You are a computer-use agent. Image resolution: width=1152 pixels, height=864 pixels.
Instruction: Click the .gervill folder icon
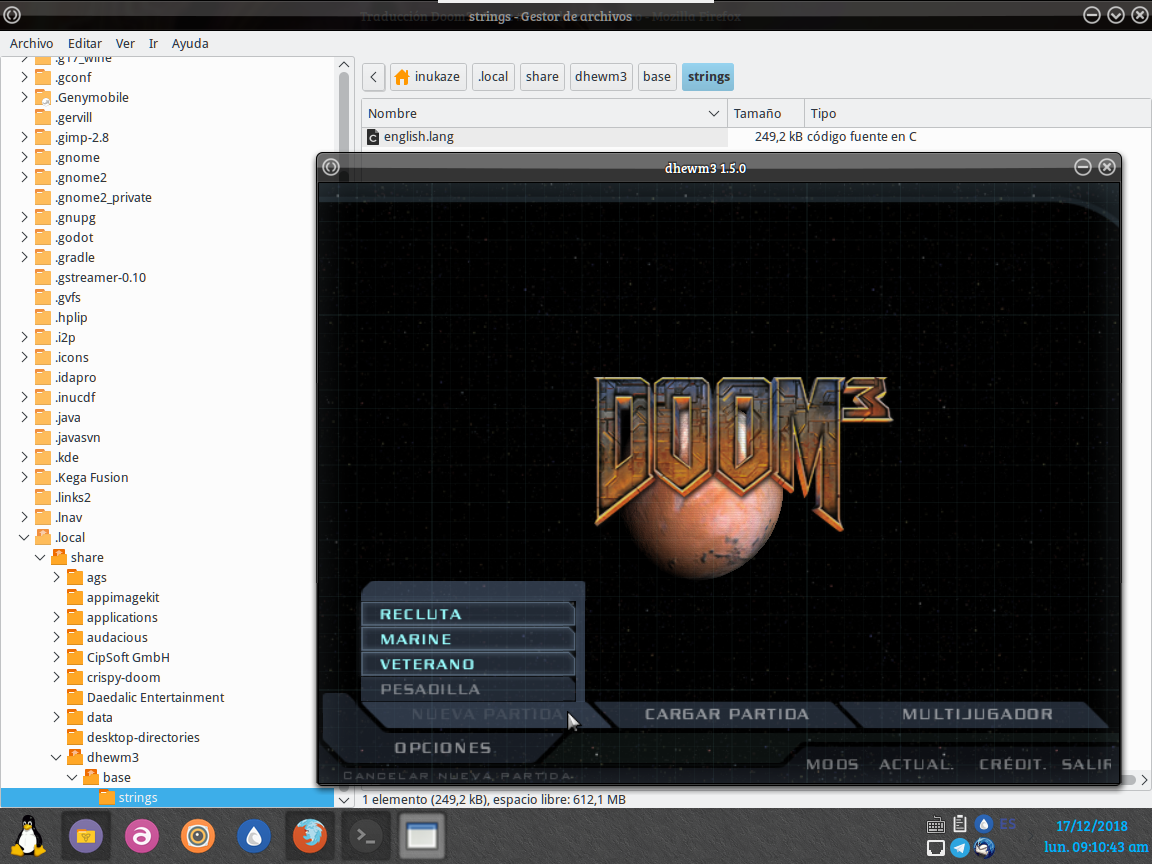(x=43, y=118)
